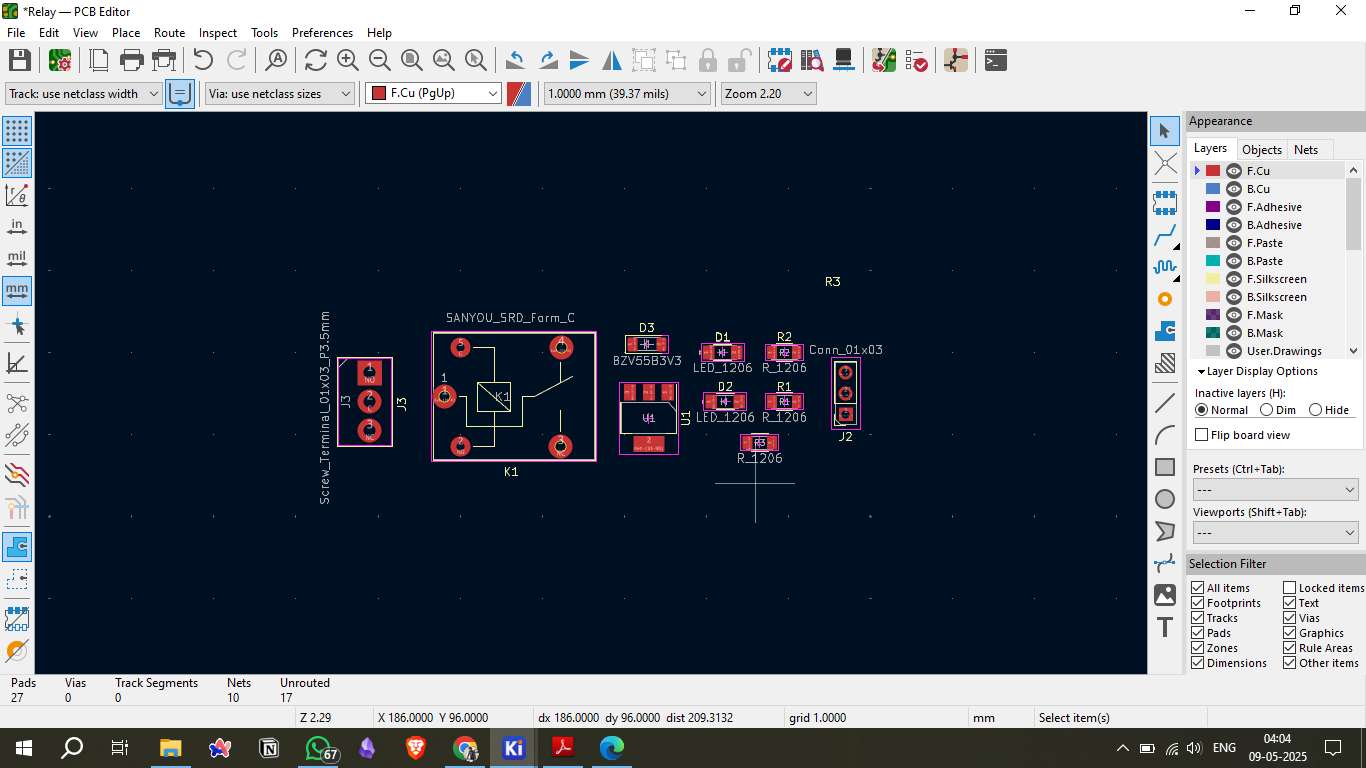Screen dimensions: 1366x768
Task: Open Microsoft Edge from the taskbar
Action: (x=612, y=747)
